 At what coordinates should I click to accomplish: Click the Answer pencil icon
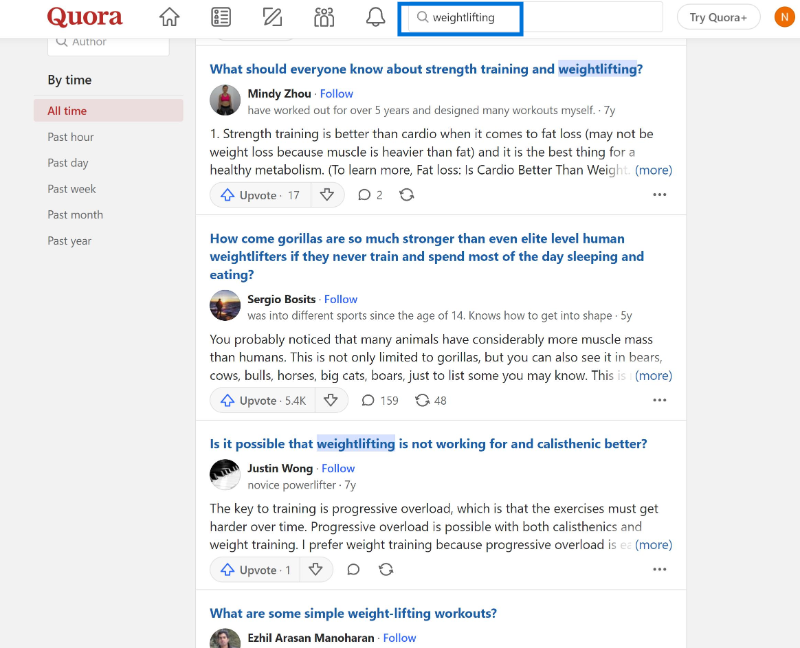click(272, 16)
